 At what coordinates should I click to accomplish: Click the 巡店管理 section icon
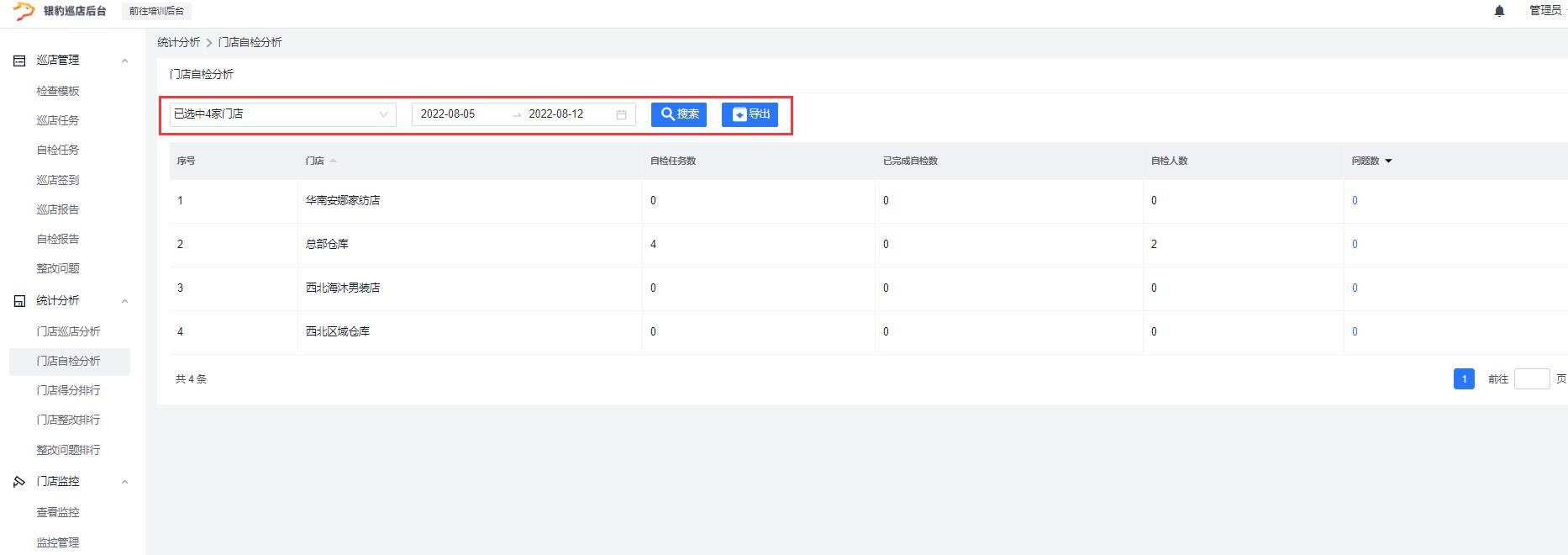pyautogui.click(x=19, y=61)
